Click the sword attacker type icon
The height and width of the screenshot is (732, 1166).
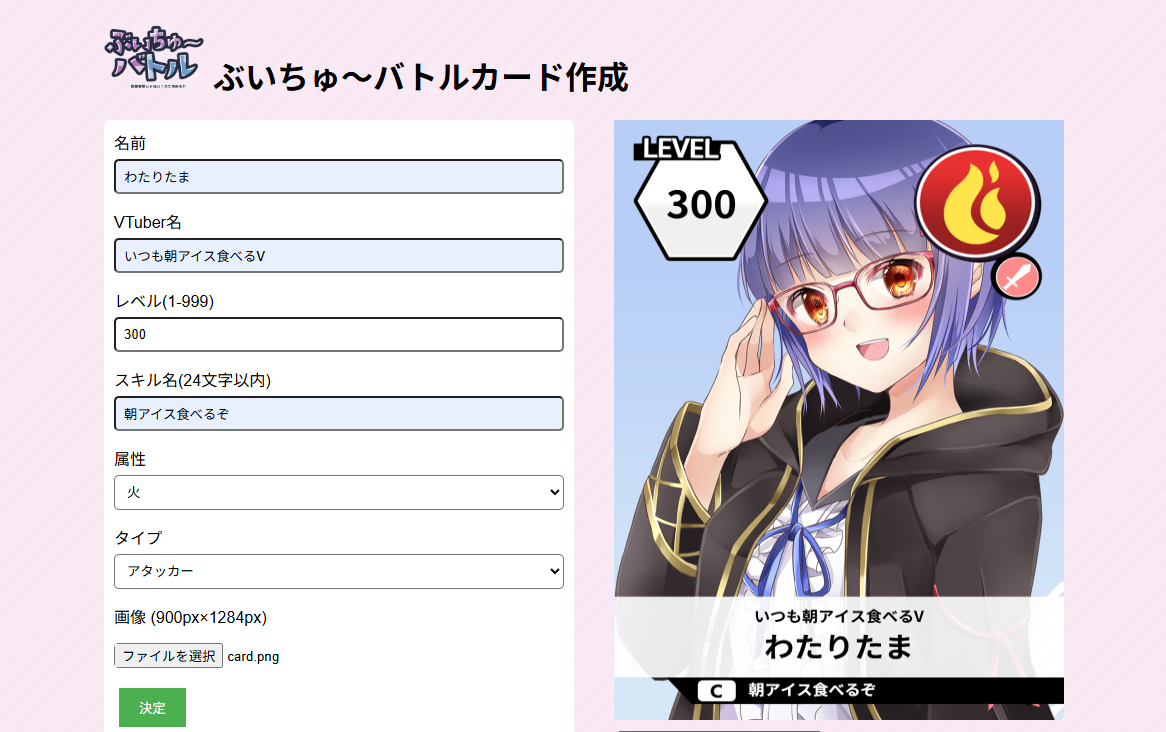pyautogui.click(x=1017, y=277)
